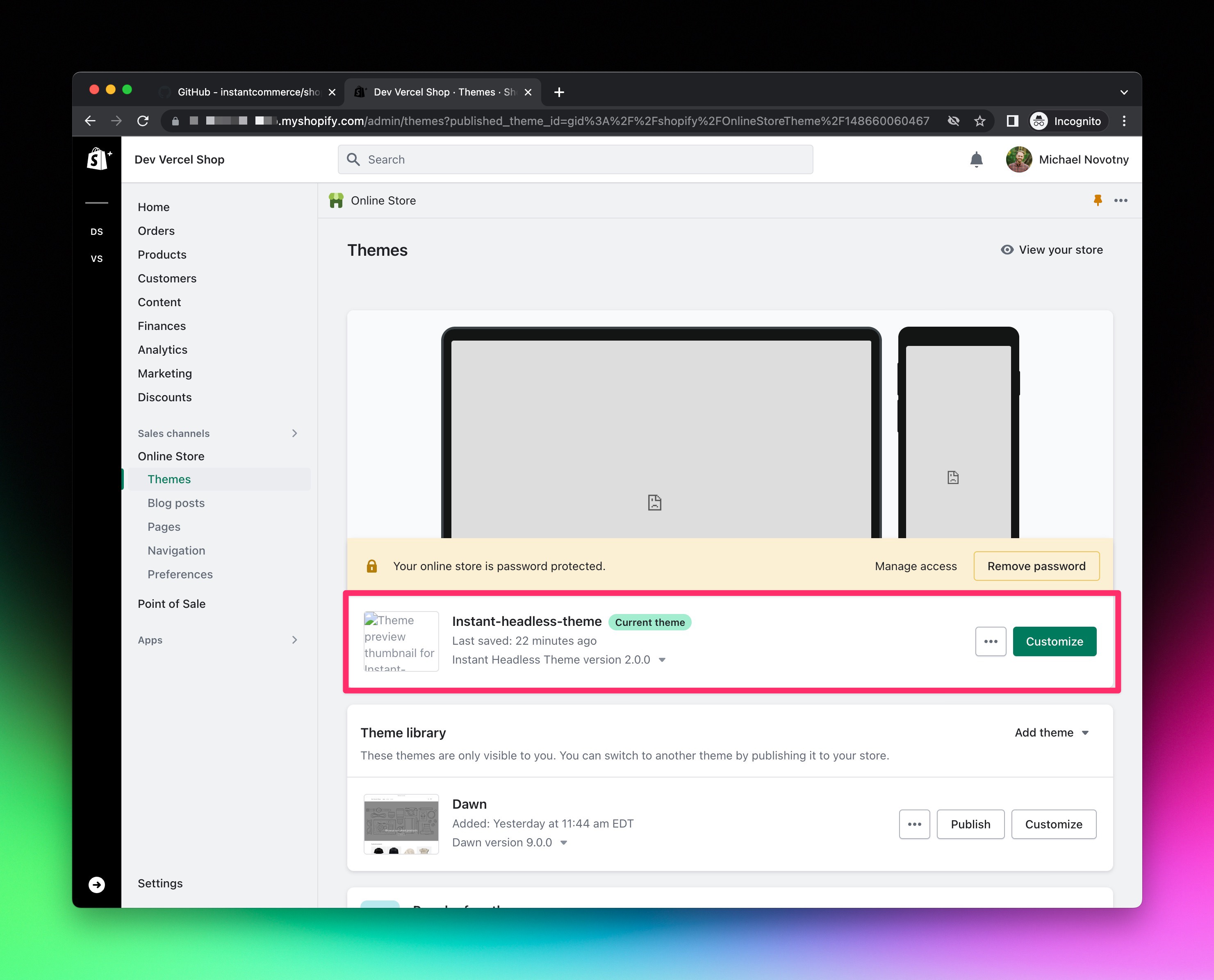This screenshot has height=980, width=1214.
Task: Toggle the browser side panel icon
Action: click(x=1012, y=121)
